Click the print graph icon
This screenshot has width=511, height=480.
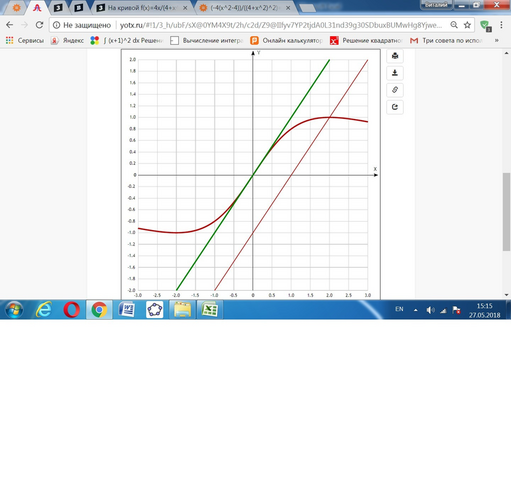(x=395, y=56)
